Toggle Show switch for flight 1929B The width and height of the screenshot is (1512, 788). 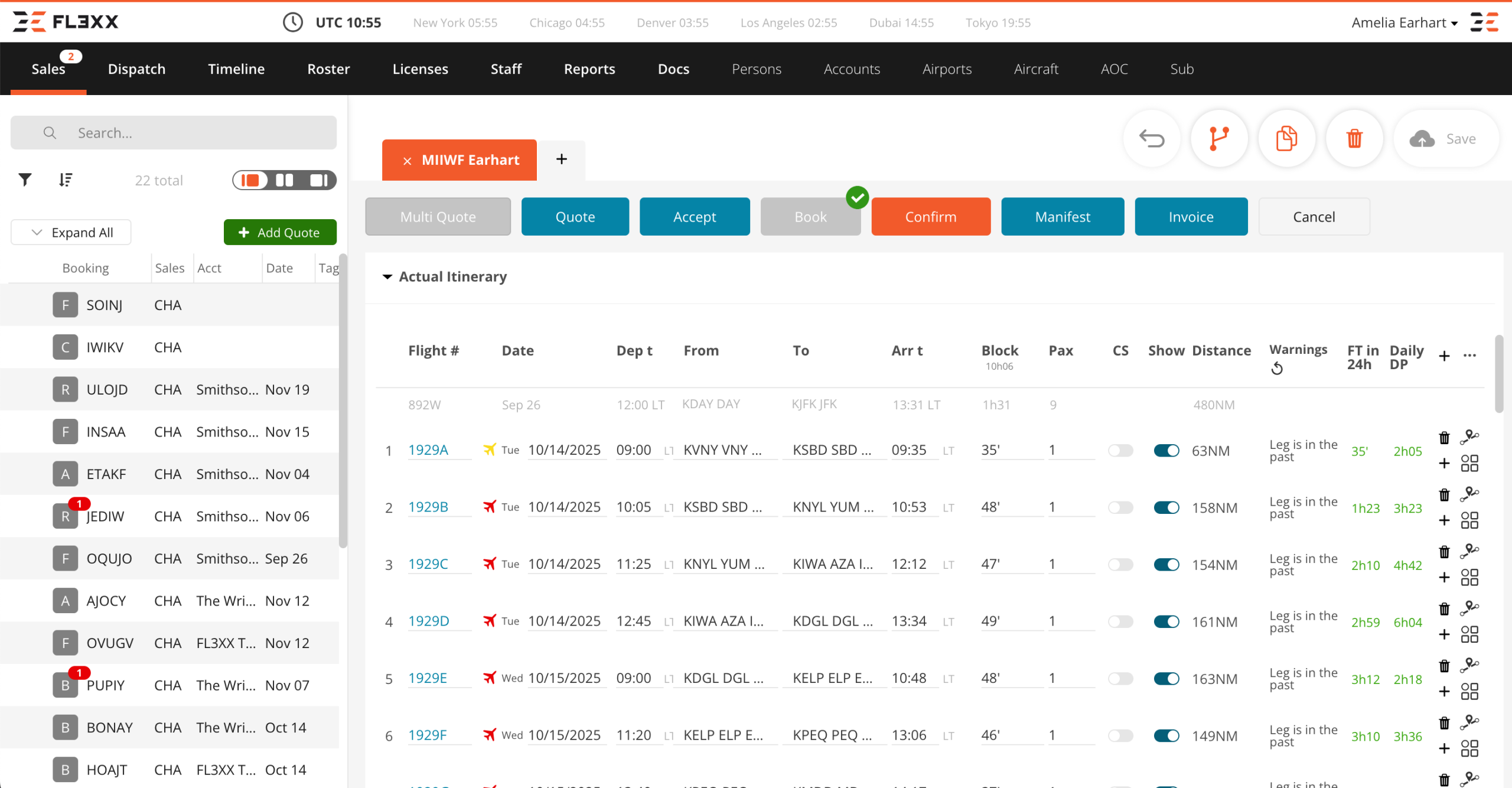pyautogui.click(x=1166, y=507)
